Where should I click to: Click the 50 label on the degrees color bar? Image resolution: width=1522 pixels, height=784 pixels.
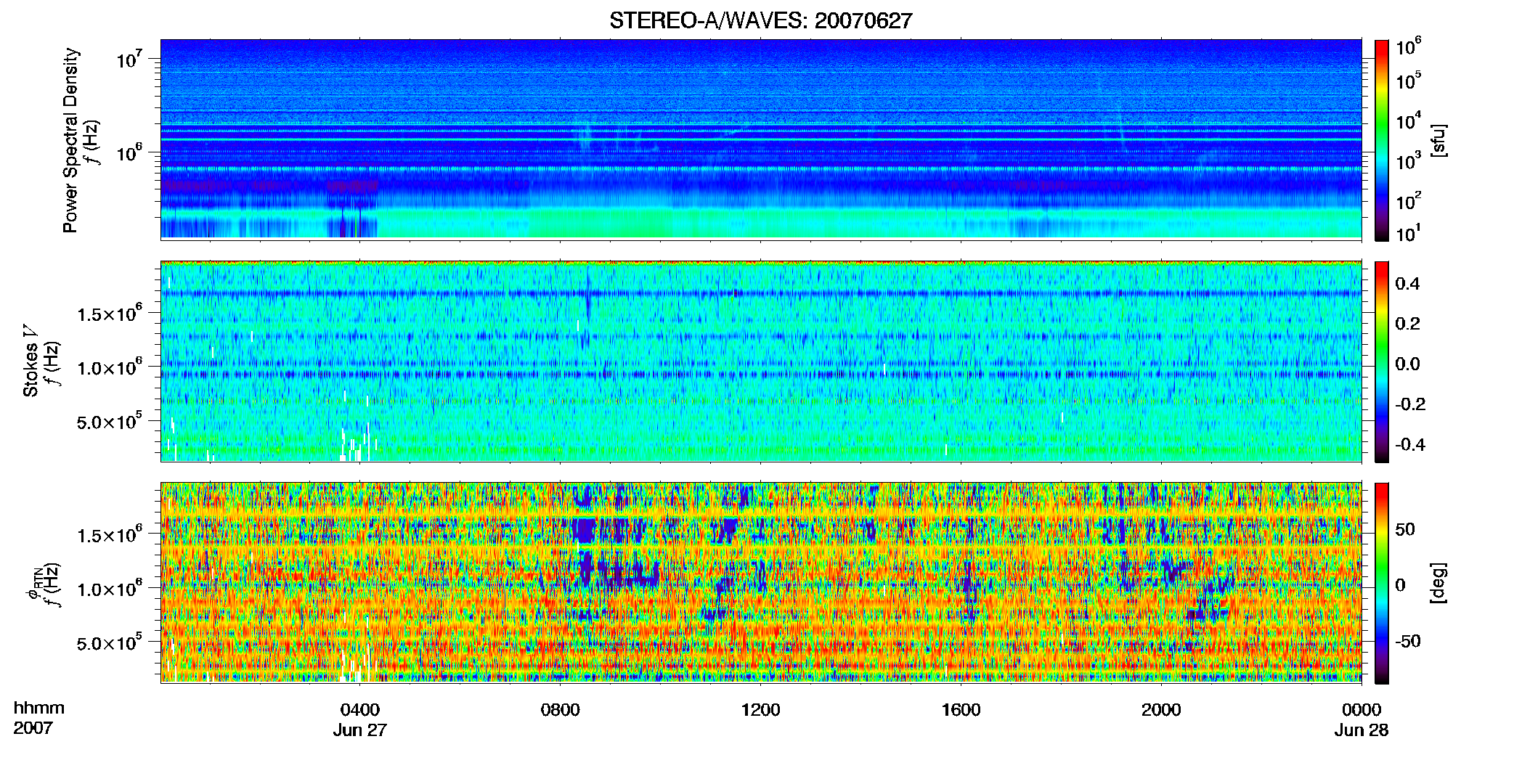point(1405,529)
